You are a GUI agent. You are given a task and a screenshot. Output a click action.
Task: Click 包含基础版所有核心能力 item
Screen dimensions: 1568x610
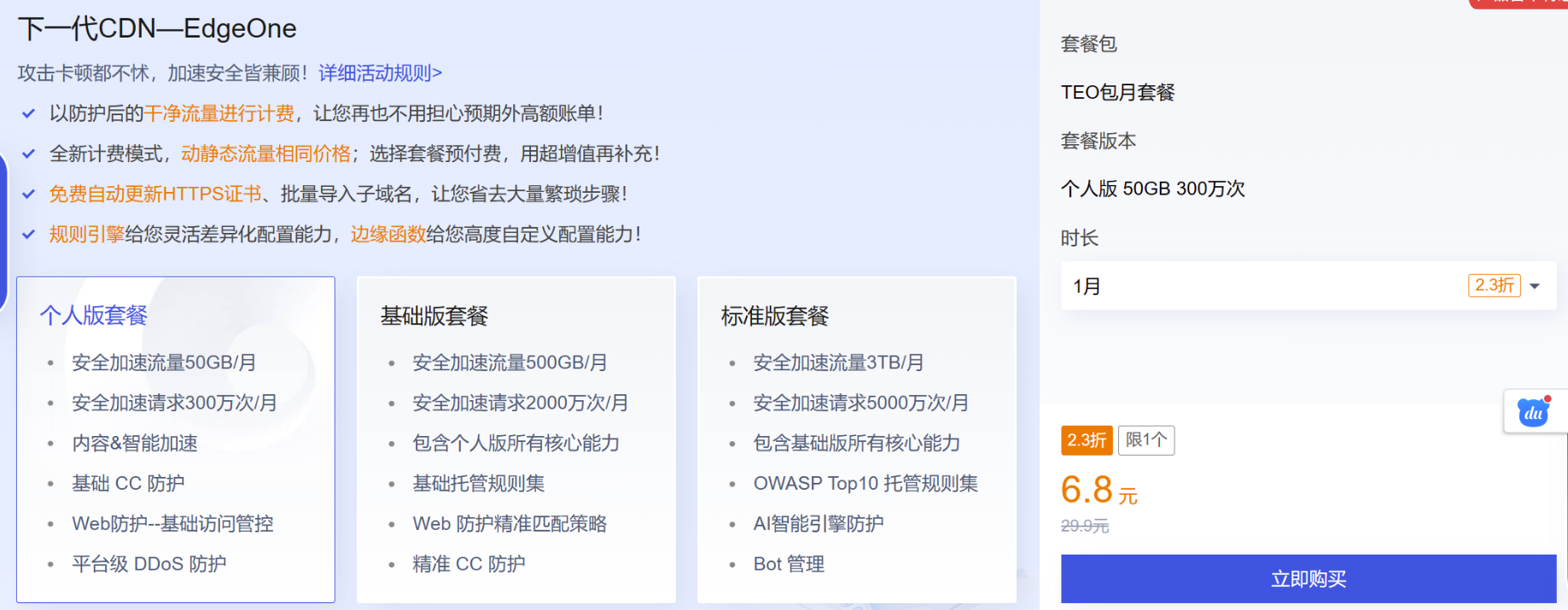(857, 443)
